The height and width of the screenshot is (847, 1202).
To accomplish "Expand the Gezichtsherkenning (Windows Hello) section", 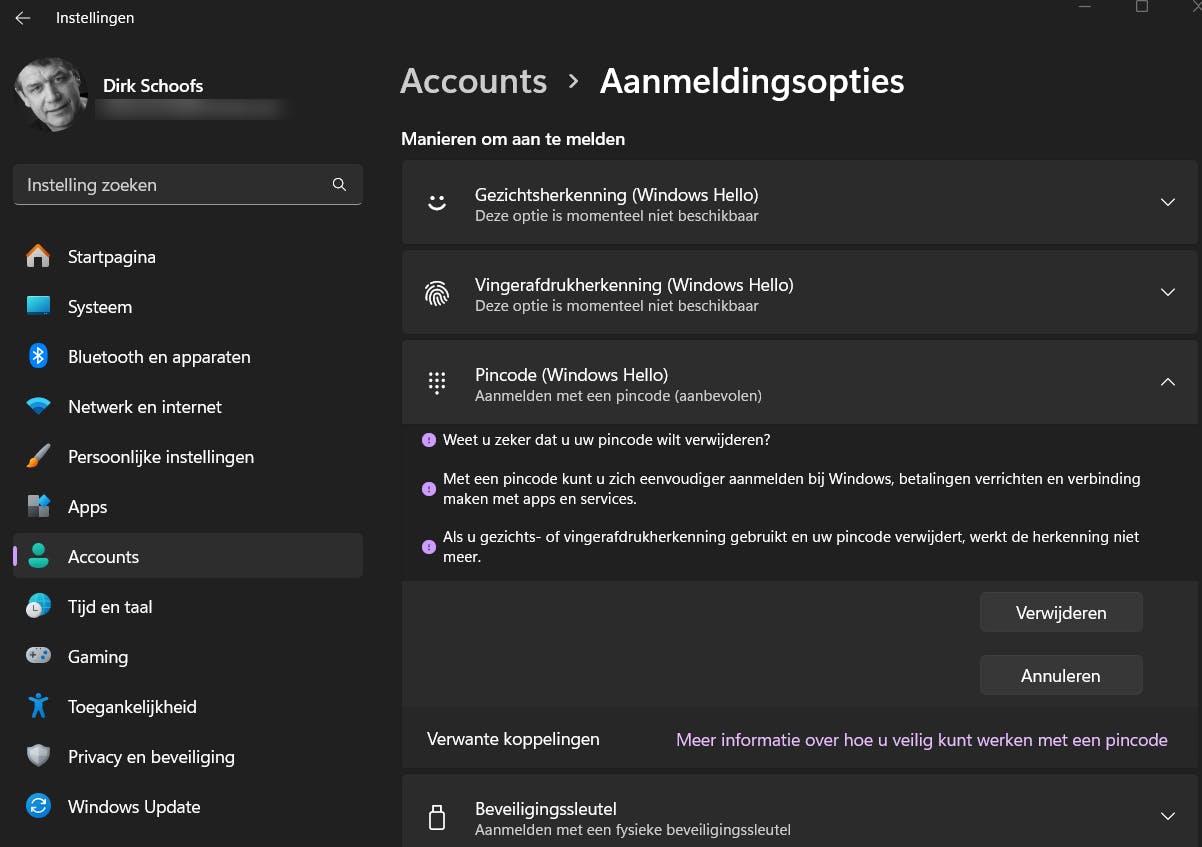I will click(1167, 202).
